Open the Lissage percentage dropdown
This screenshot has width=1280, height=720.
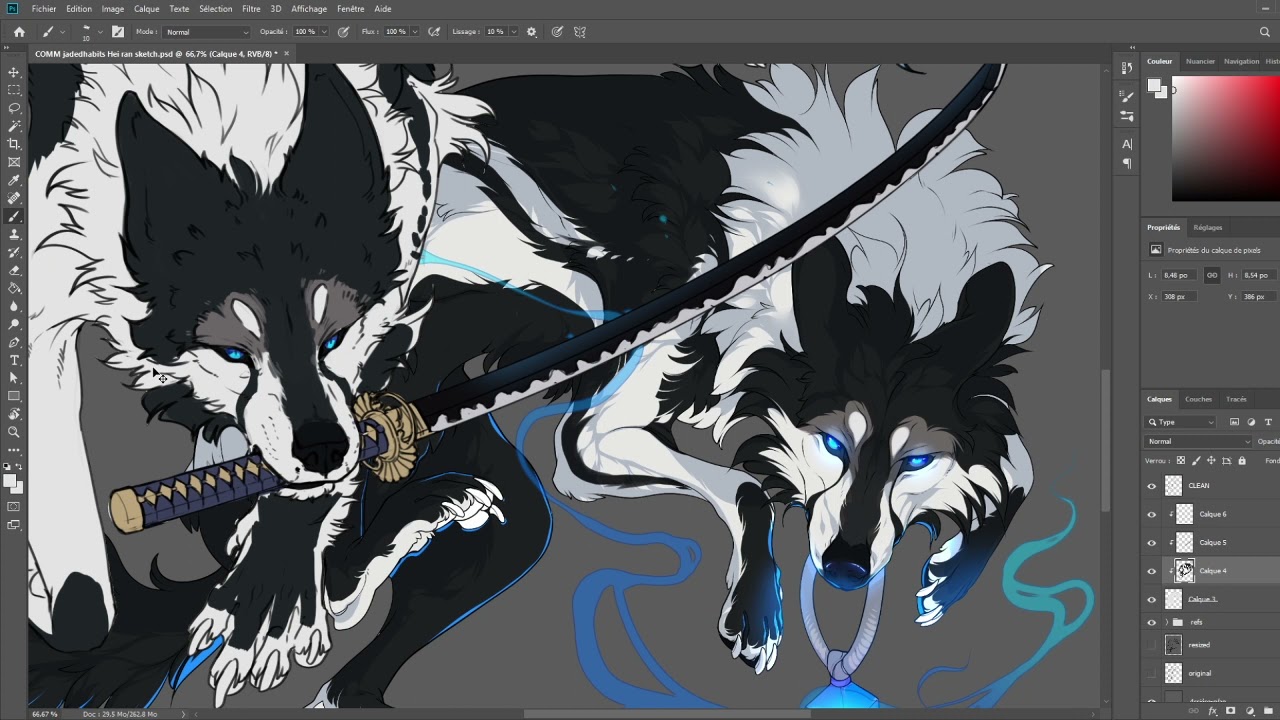[x=514, y=32]
